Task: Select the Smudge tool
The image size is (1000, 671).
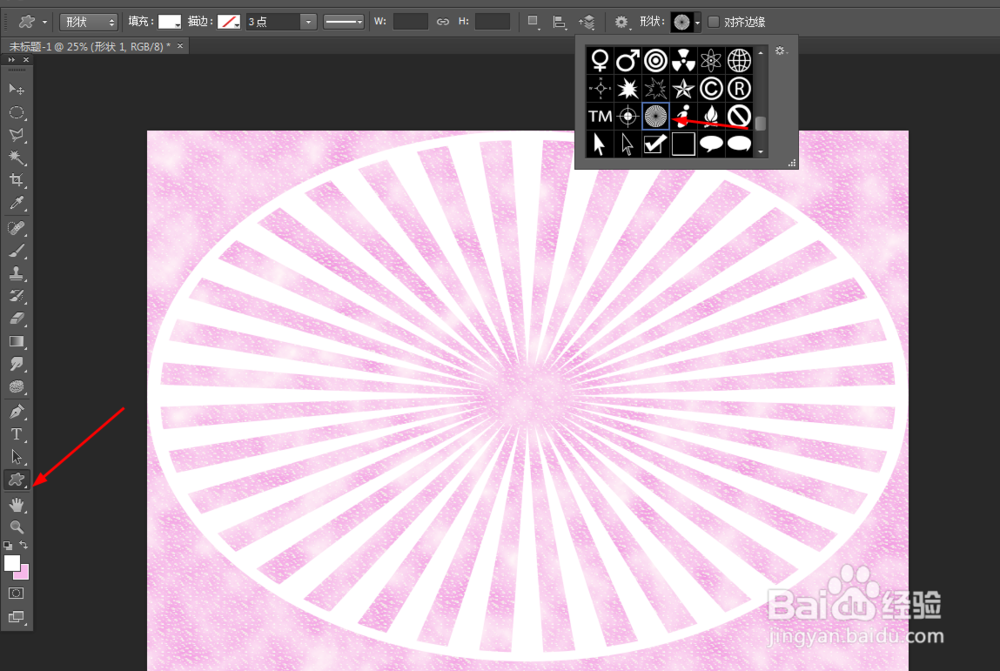Action: (x=17, y=364)
